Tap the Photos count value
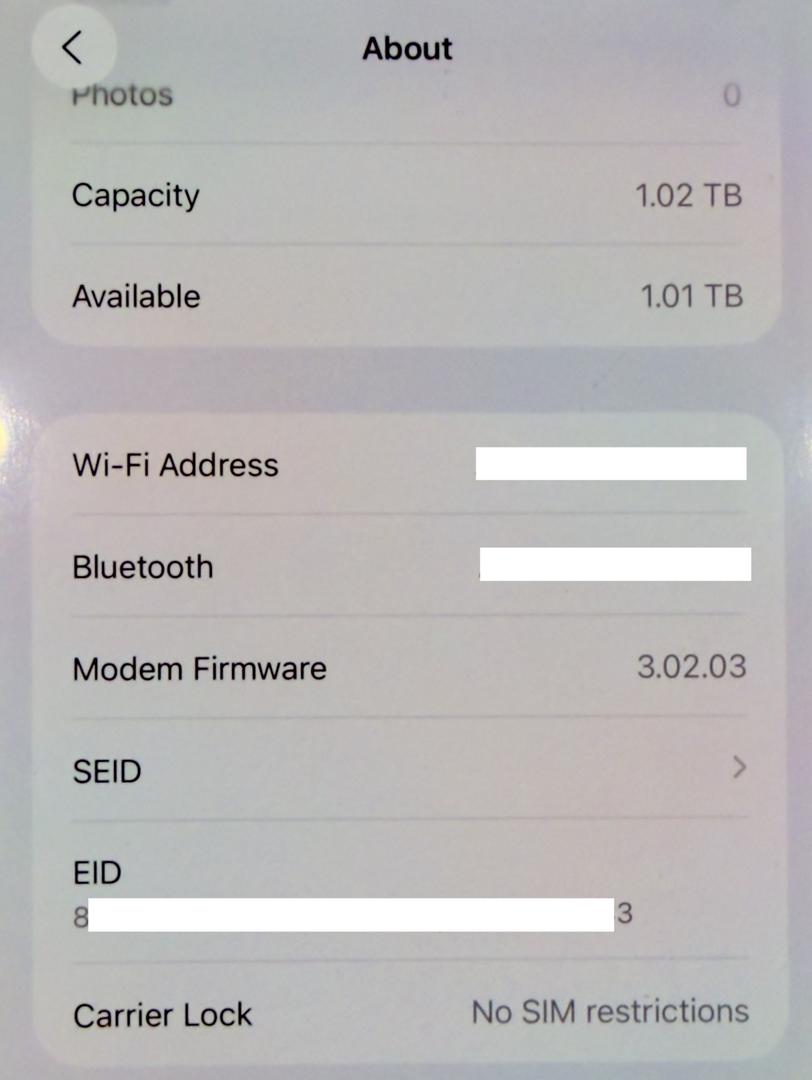Viewport: 812px width, 1080px height. [x=732, y=96]
